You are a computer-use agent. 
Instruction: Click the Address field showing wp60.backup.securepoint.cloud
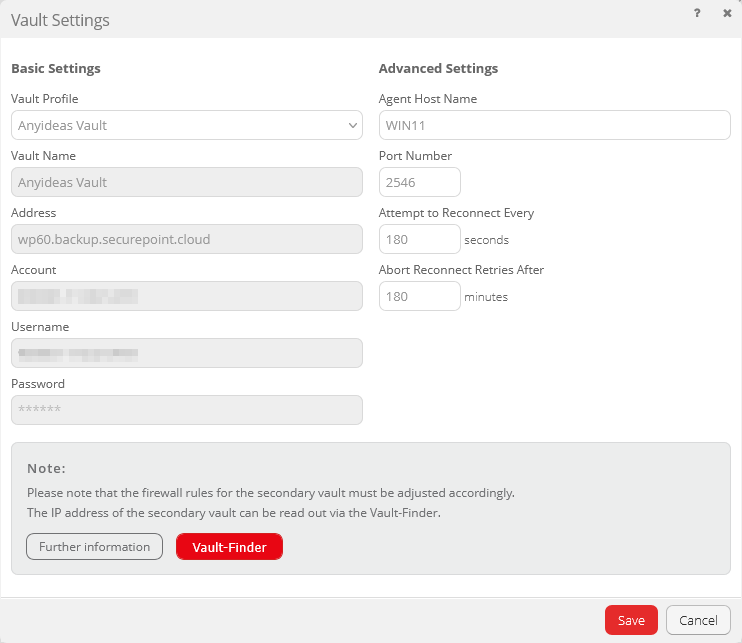186,239
